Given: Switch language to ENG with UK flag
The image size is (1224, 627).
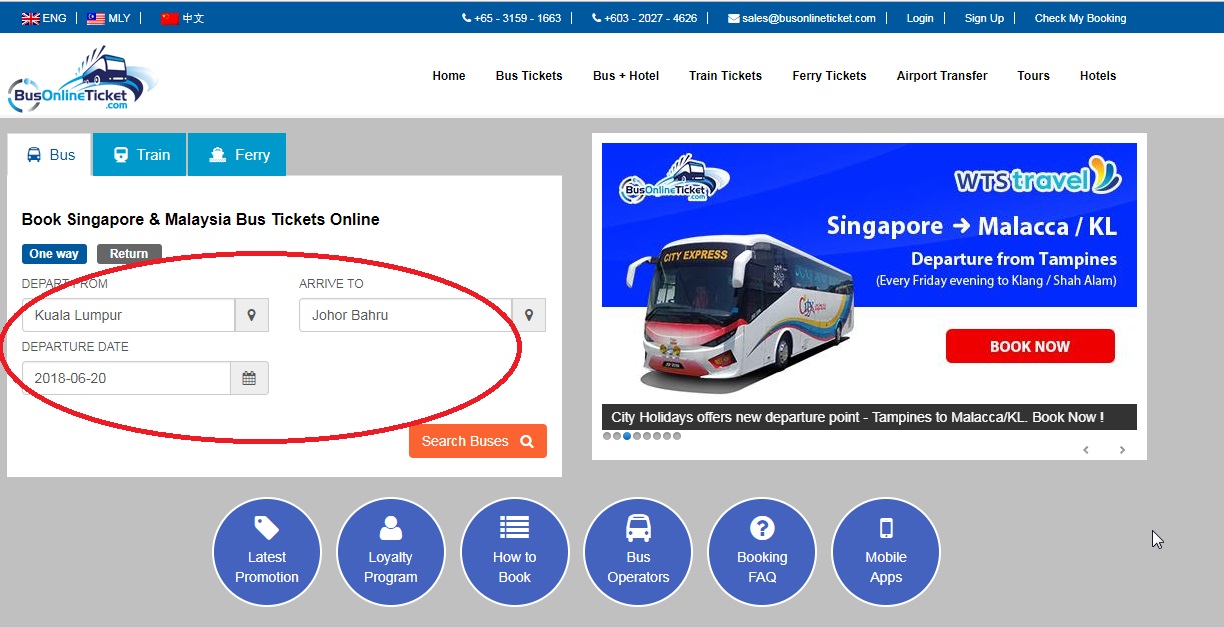Looking at the screenshot, I should [x=44, y=18].
